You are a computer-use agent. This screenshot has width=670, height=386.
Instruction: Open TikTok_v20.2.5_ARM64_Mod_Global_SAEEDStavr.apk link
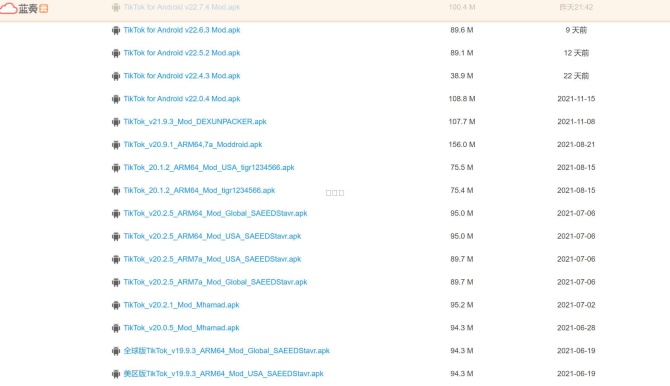(x=215, y=213)
